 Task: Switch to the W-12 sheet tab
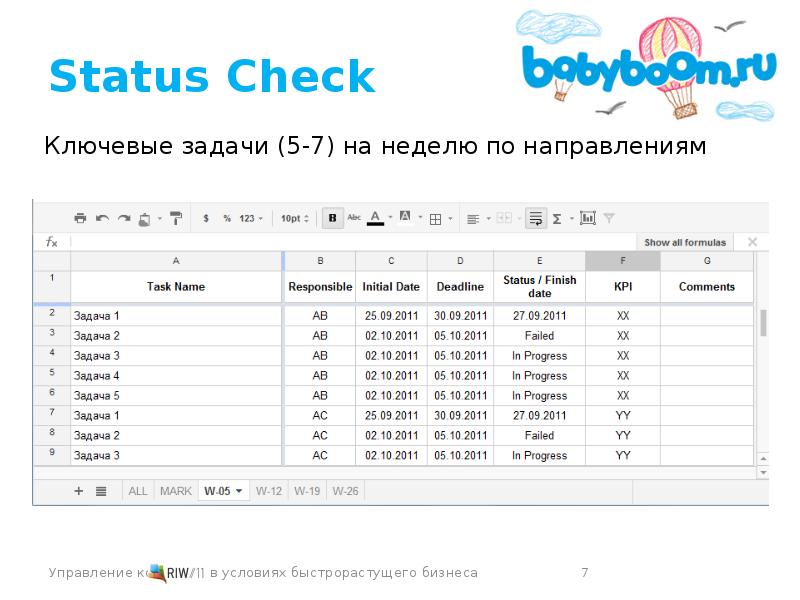(x=268, y=491)
